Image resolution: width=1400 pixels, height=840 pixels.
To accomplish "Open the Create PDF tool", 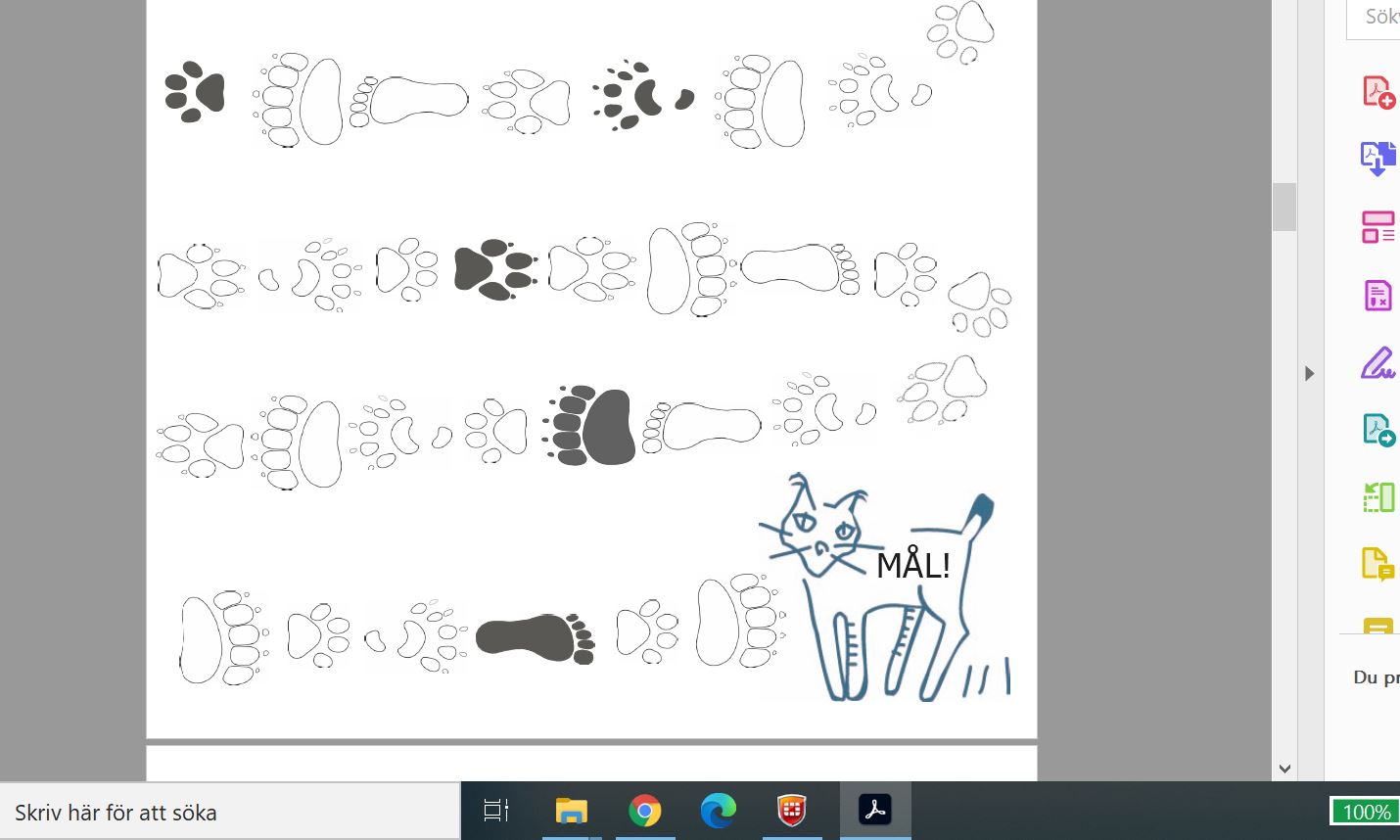I will click(1377, 92).
